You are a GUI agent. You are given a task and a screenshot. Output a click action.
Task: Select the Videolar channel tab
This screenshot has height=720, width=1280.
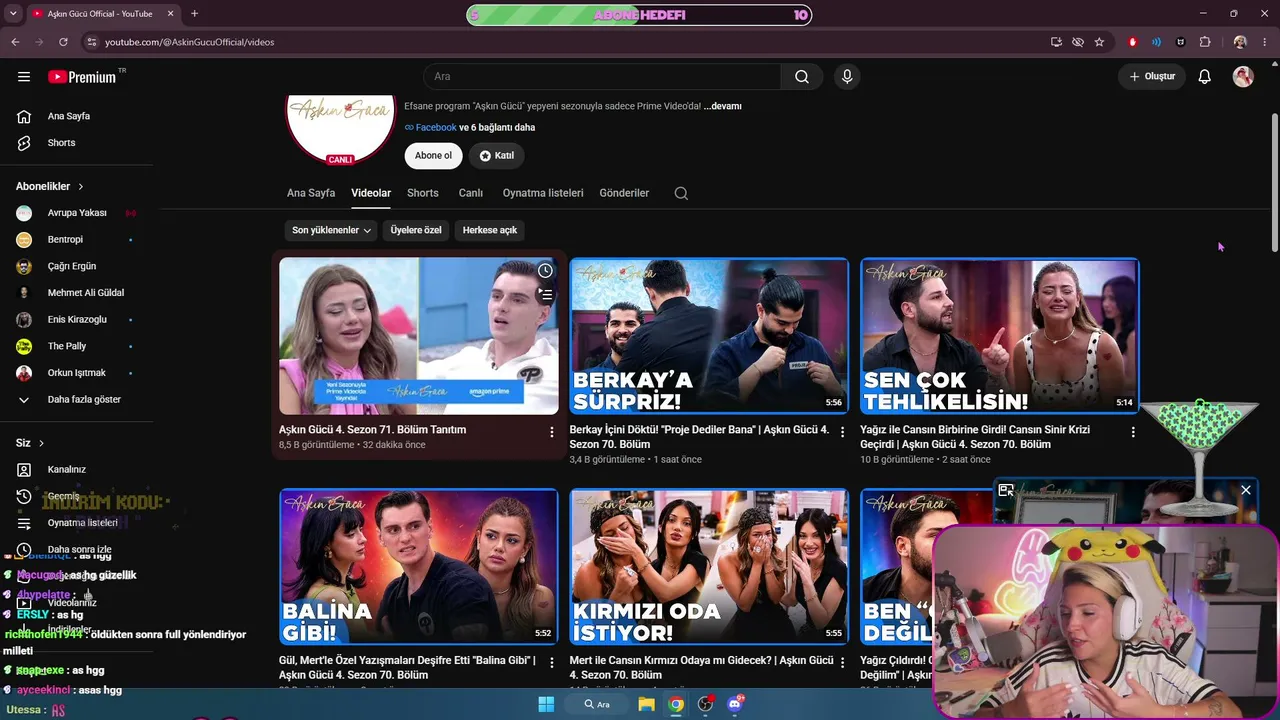pyautogui.click(x=371, y=193)
